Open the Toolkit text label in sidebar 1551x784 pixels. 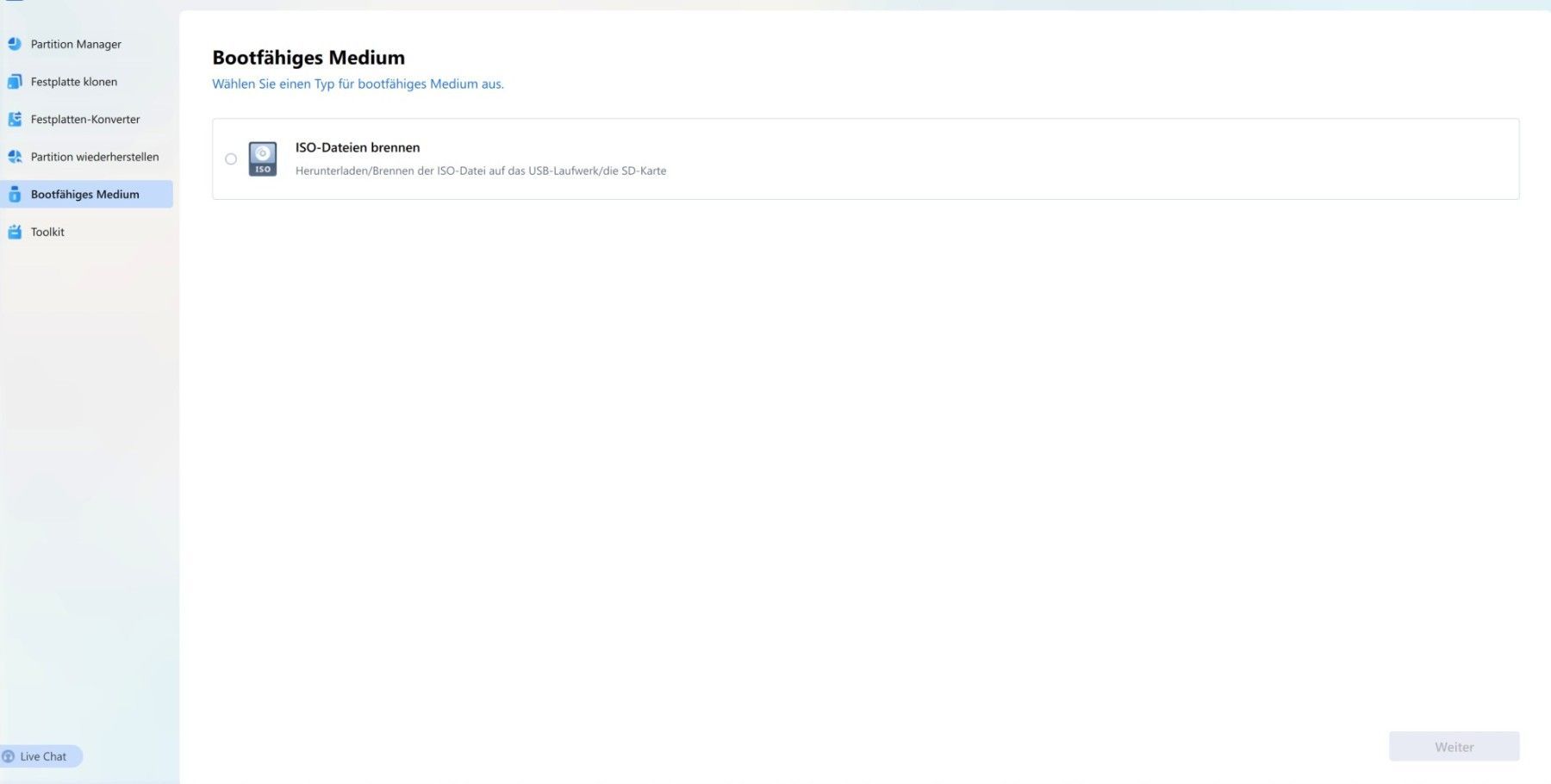point(47,232)
